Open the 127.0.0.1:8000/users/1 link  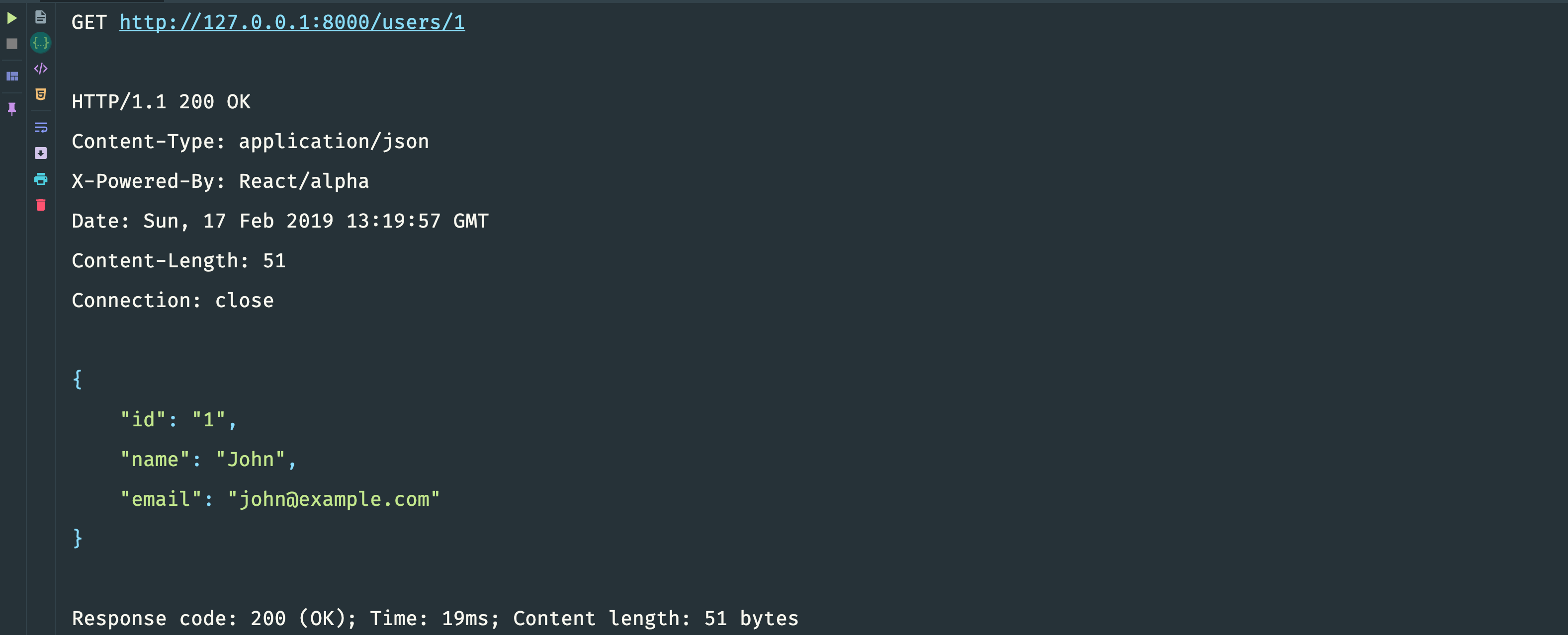pyautogui.click(x=292, y=22)
